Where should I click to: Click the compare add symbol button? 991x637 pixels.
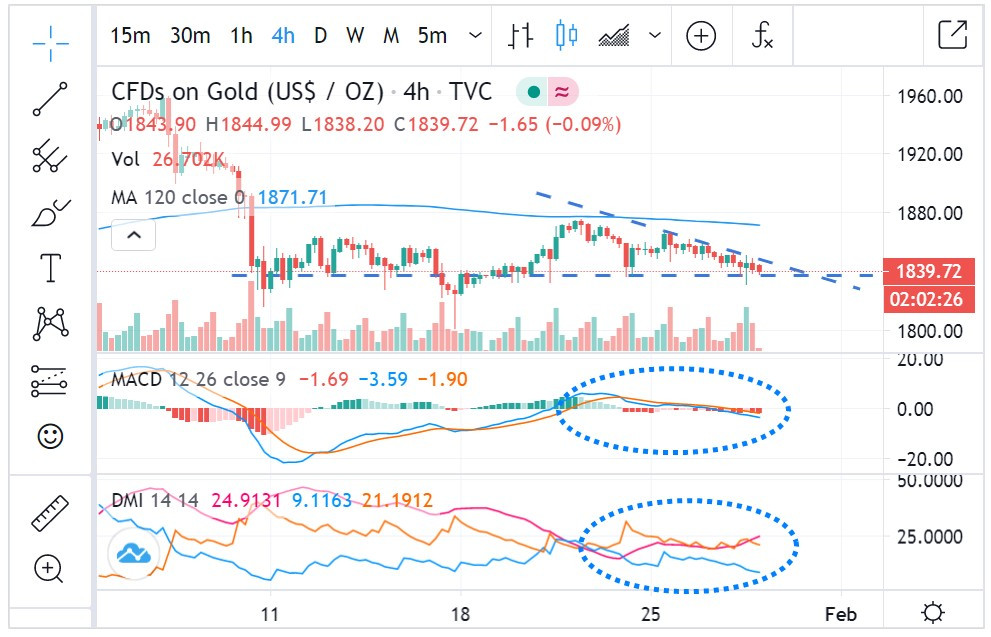(x=701, y=36)
